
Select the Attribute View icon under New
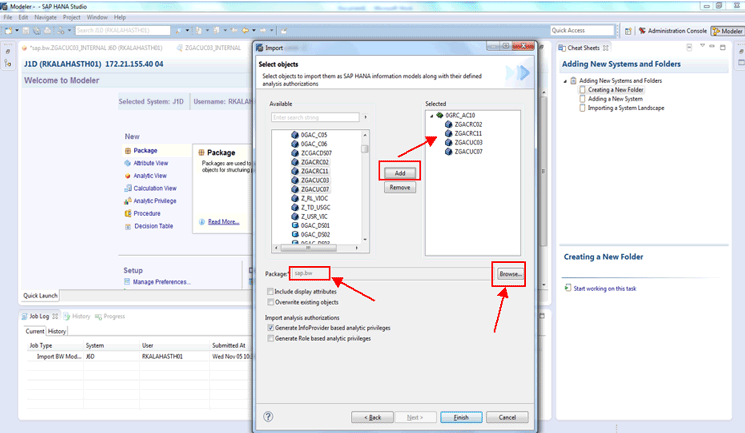(127, 163)
